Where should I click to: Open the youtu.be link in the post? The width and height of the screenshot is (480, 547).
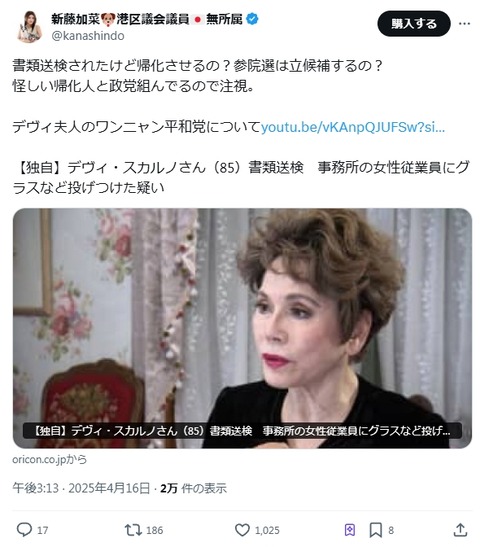[353, 127]
